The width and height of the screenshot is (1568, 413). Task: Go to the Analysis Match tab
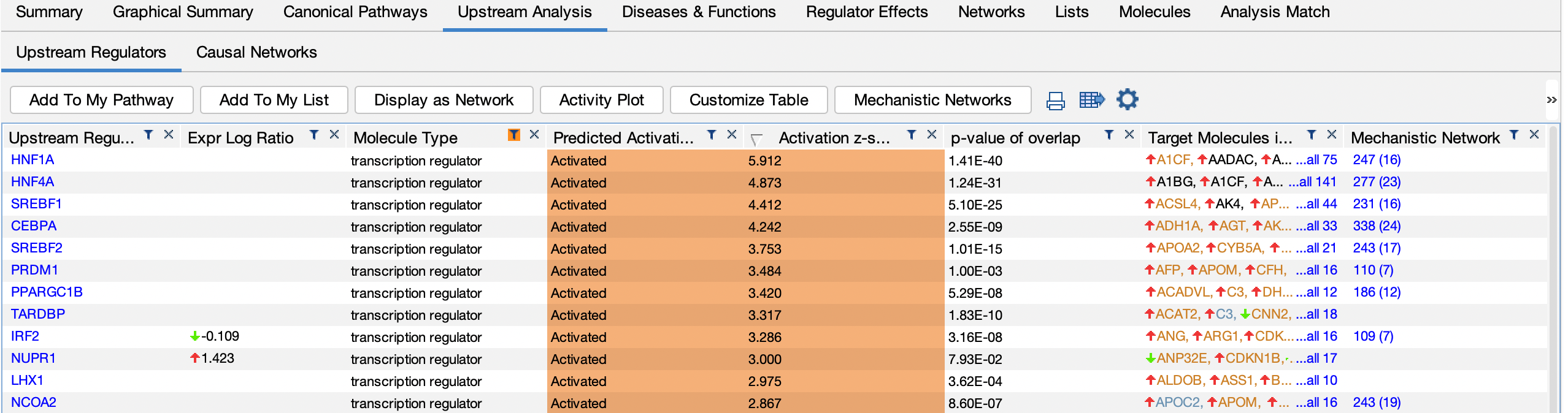pos(1275,12)
